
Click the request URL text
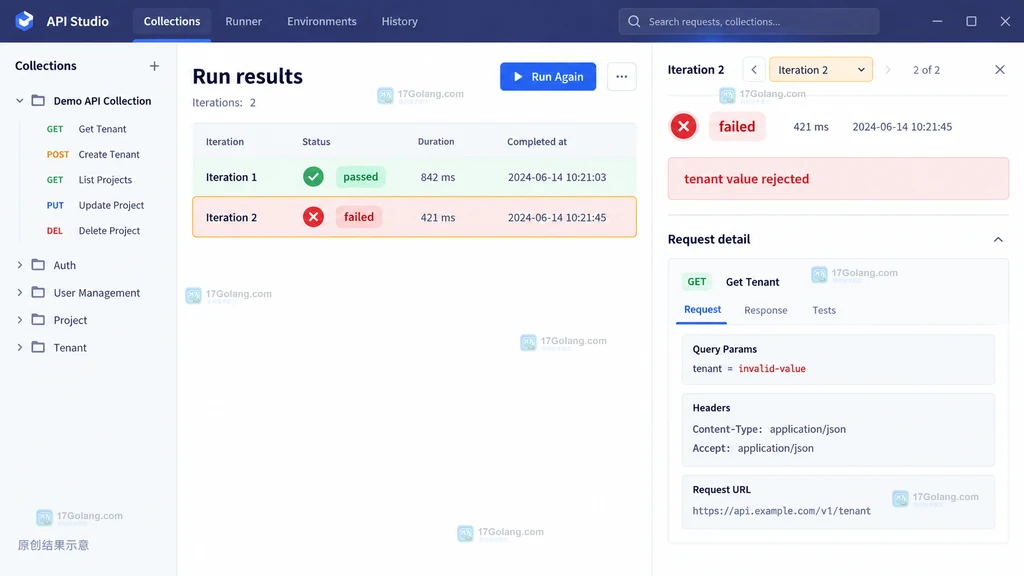coord(781,511)
